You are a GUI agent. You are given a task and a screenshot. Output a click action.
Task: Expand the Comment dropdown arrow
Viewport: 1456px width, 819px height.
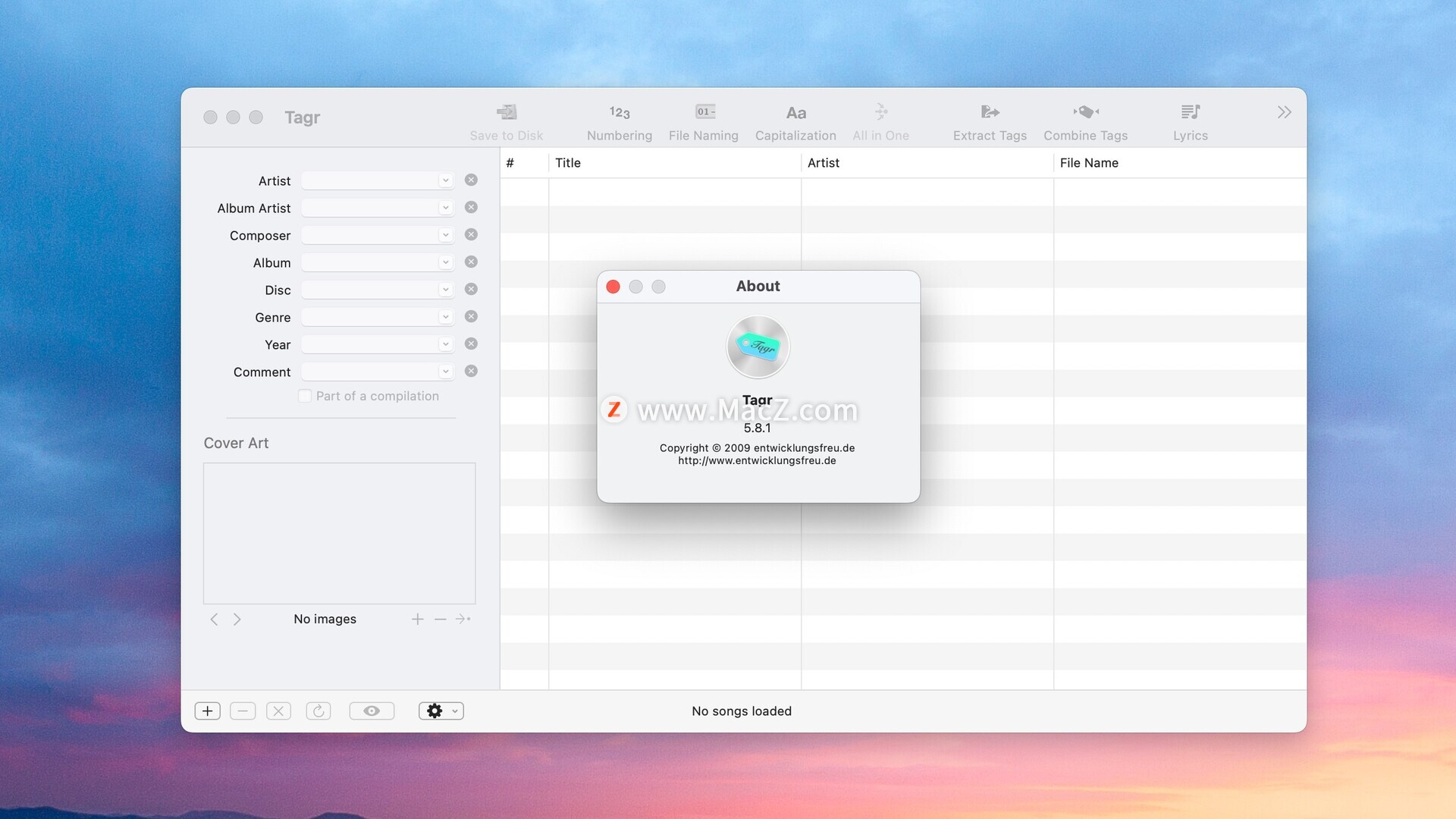445,372
